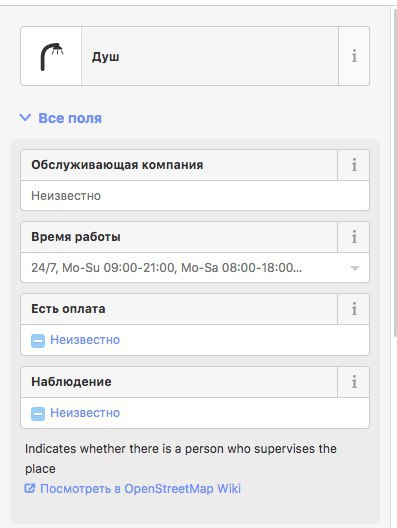This screenshot has height=528, width=397.
Task: Click the Наблюдение field label
Action: [71, 382]
